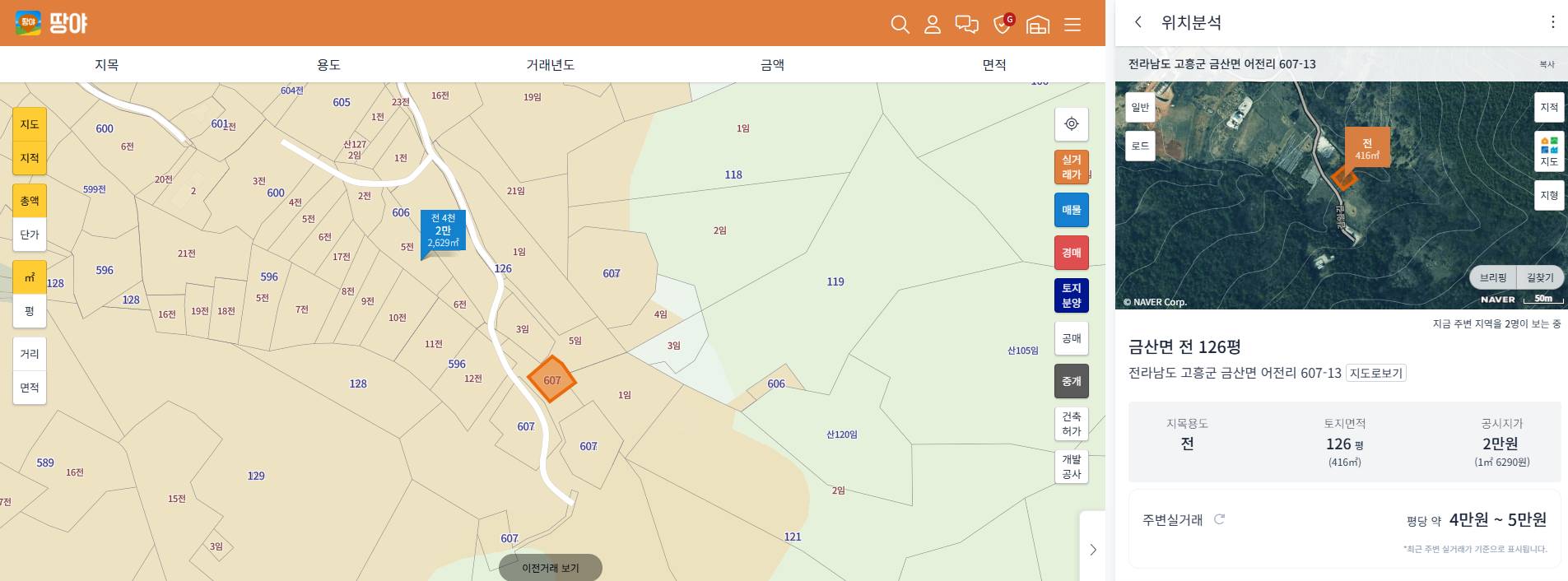Viewport: 1568px width, 581px height.
Task: Click the heart badge favorites icon
Action: 1003,24
